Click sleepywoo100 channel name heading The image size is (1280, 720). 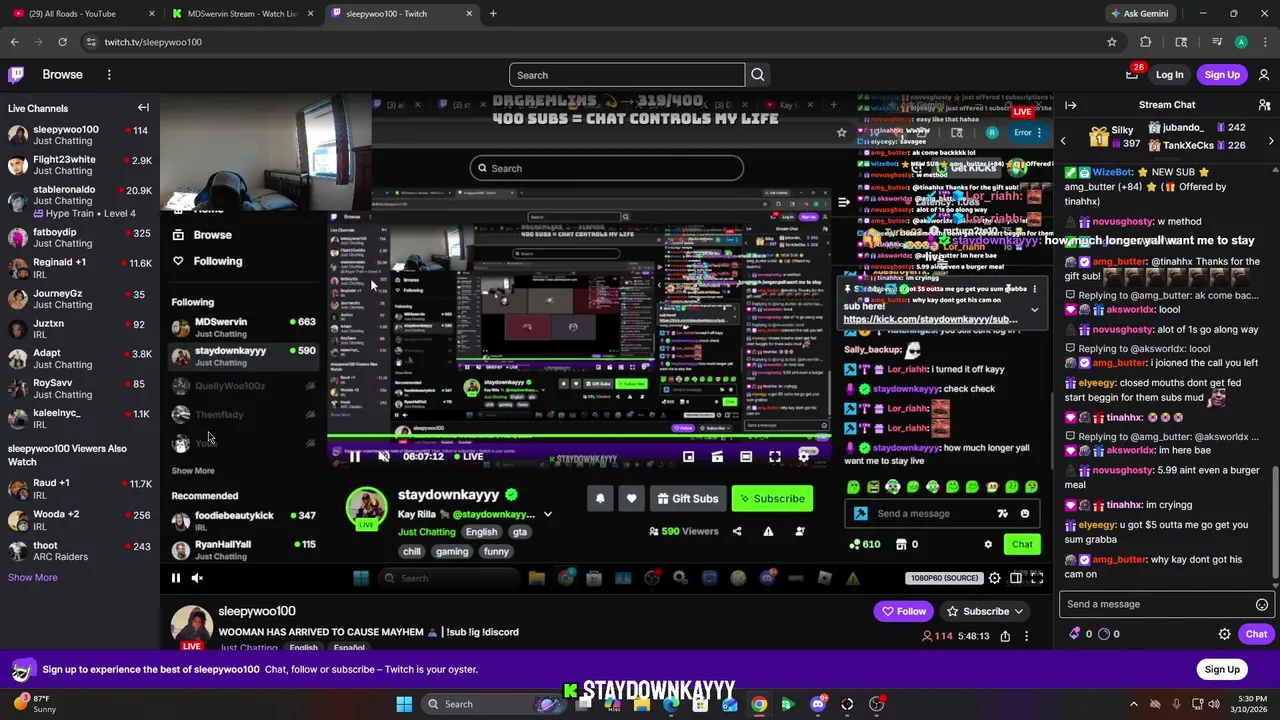pos(257,611)
